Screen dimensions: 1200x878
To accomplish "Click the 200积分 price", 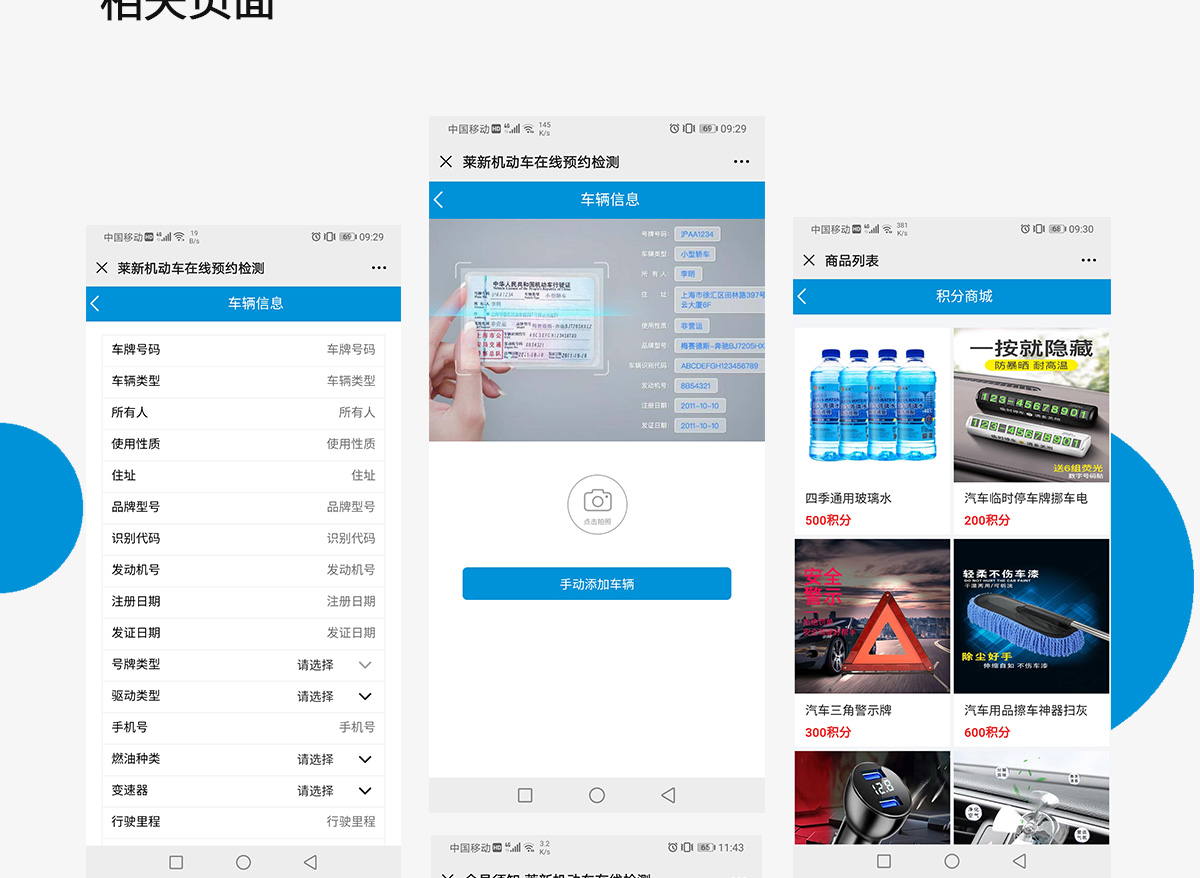I will point(987,520).
